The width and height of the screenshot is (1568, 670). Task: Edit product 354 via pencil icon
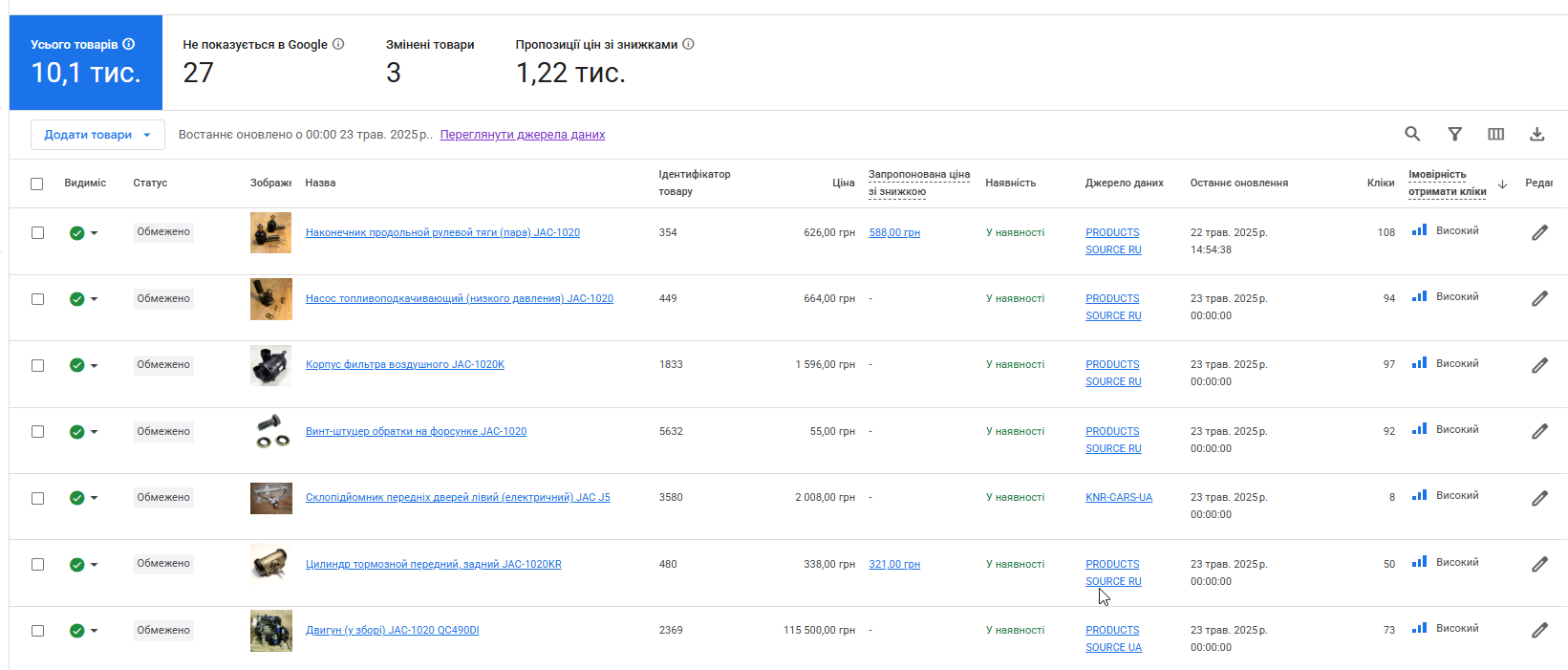pos(1539,232)
